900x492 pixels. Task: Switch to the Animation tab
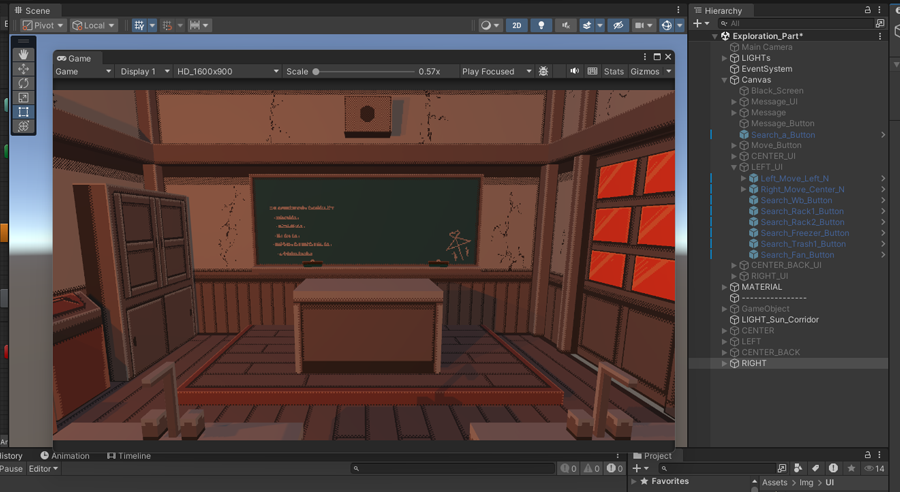pos(65,456)
